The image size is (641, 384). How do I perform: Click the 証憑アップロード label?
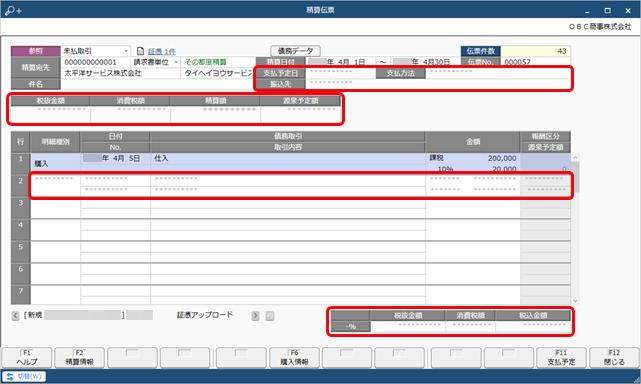(205, 315)
